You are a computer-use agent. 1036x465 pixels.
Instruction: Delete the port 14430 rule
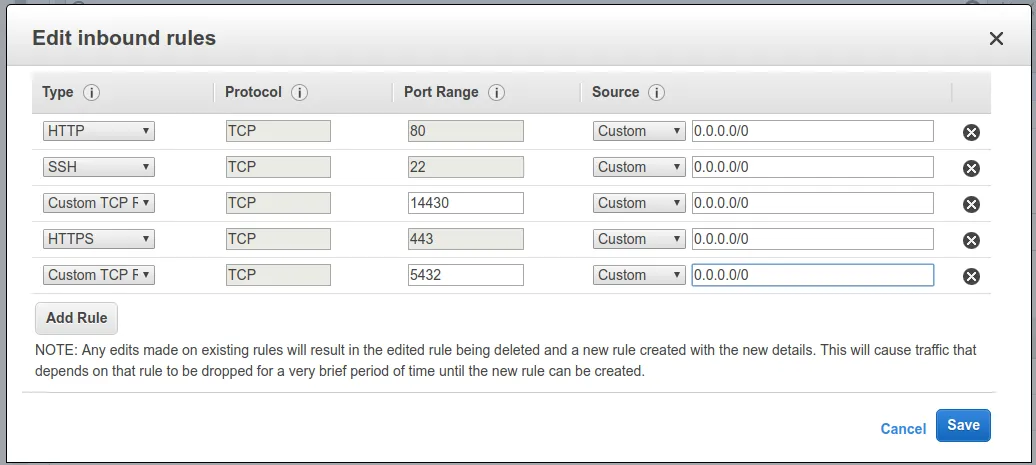point(970,204)
